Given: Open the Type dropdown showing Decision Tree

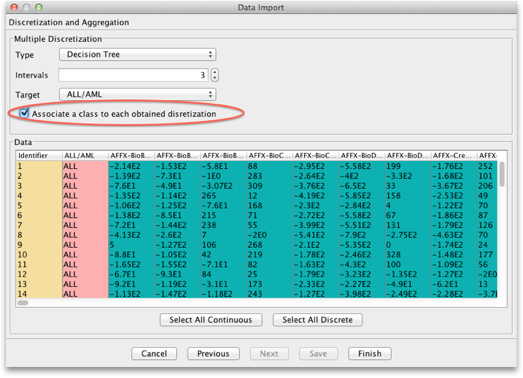Looking at the screenshot, I should pyautogui.click(x=137, y=54).
